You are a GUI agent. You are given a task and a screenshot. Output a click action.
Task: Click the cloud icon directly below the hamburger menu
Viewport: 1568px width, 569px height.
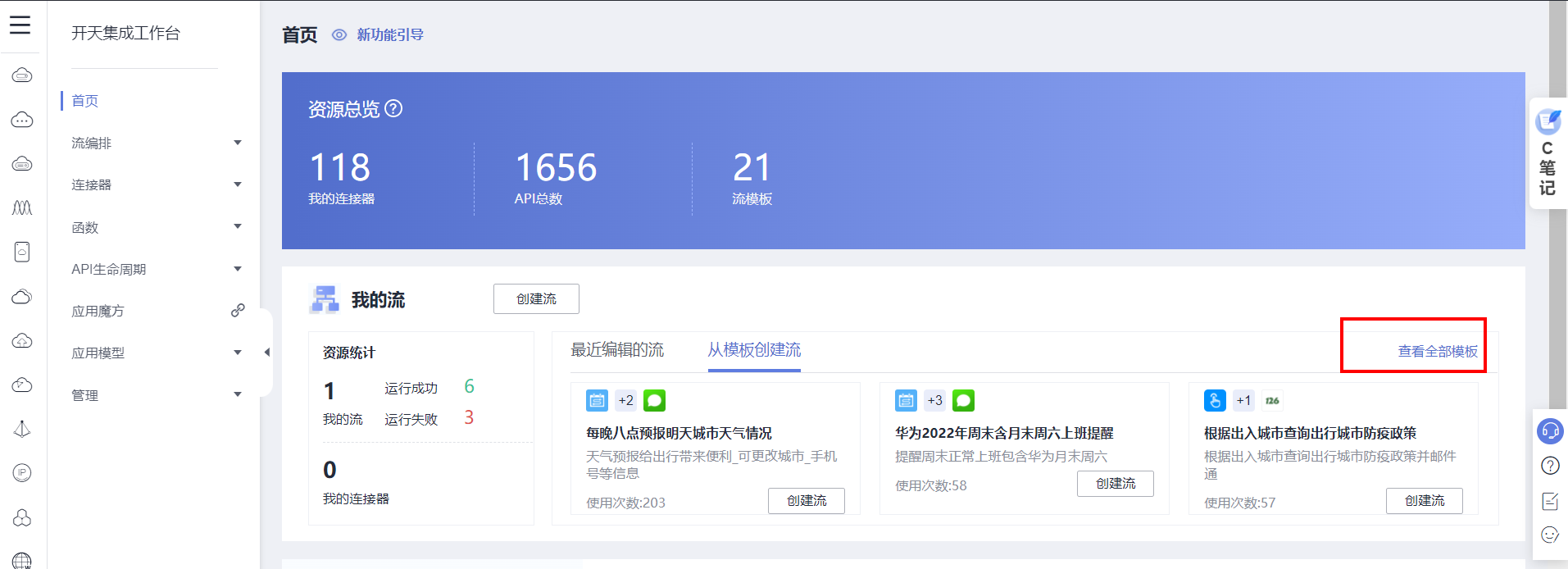click(x=22, y=75)
